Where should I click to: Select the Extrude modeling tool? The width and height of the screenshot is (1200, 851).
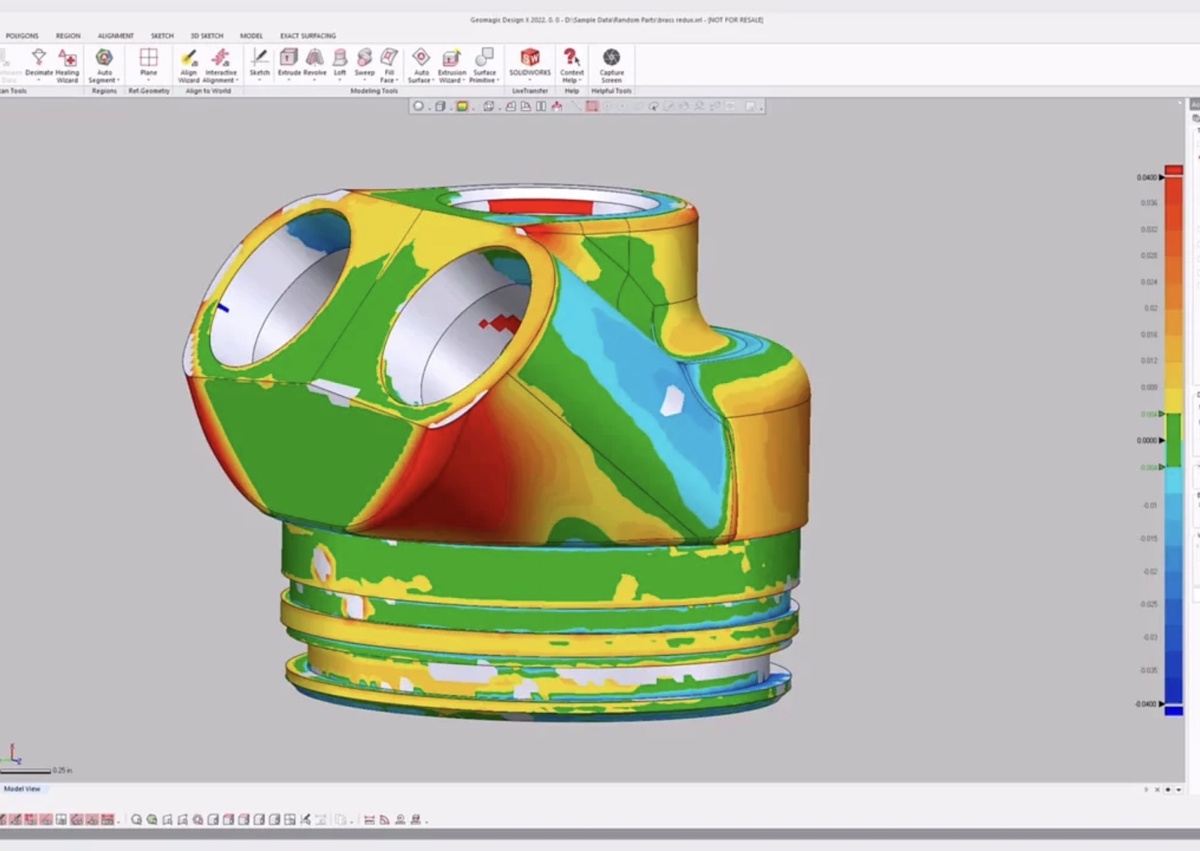pyautogui.click(x=289, y=63)
